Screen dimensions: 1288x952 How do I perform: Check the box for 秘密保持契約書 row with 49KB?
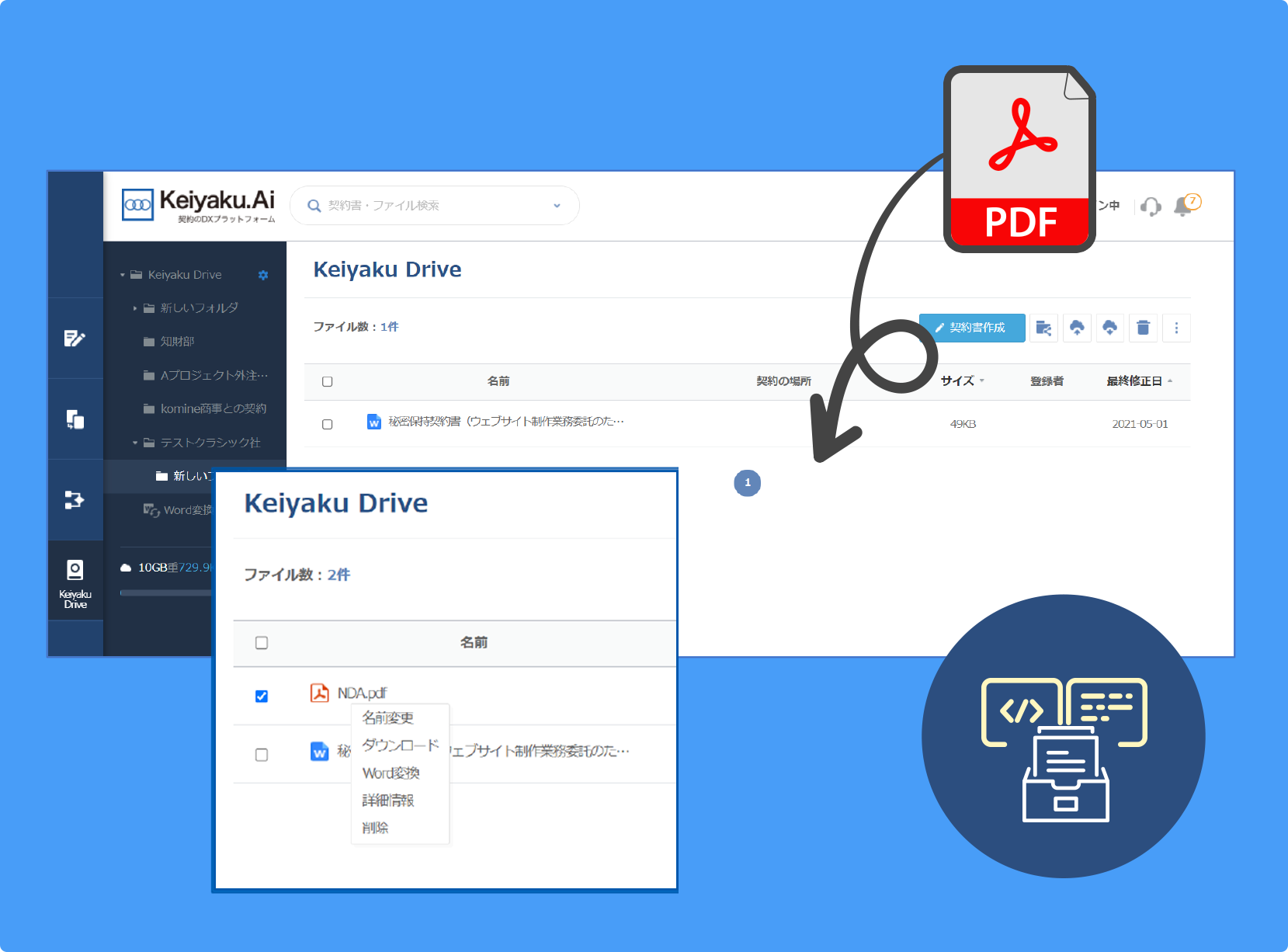(327, 424)
